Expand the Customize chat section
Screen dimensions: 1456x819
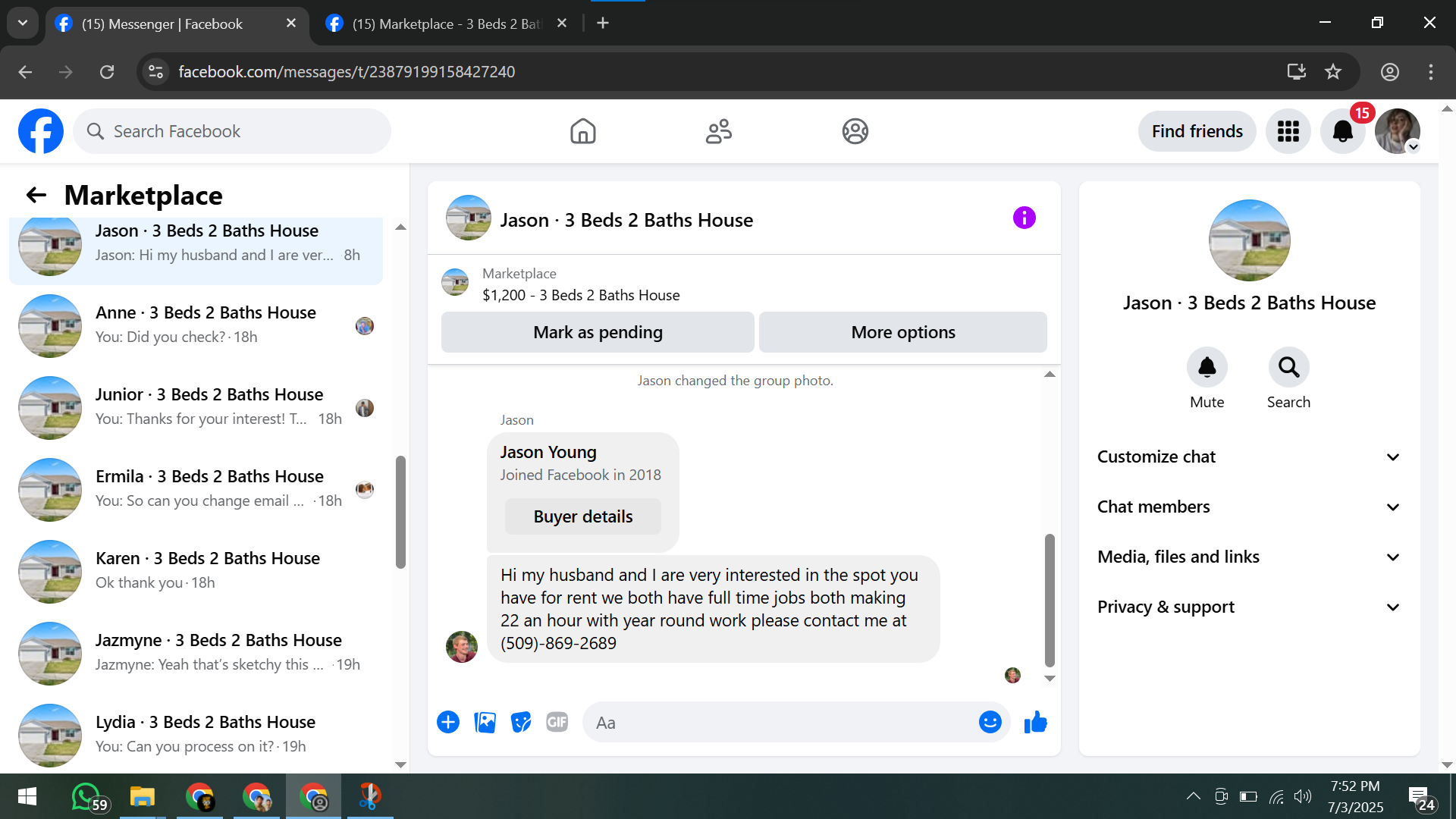(1249, 457)
